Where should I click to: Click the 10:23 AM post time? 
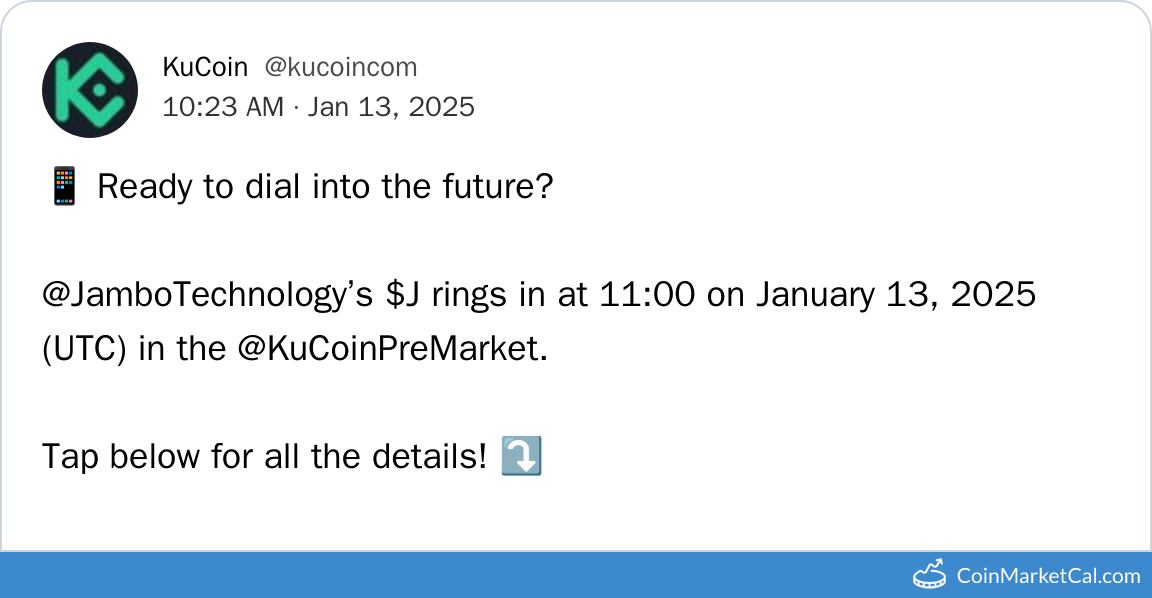223,107
